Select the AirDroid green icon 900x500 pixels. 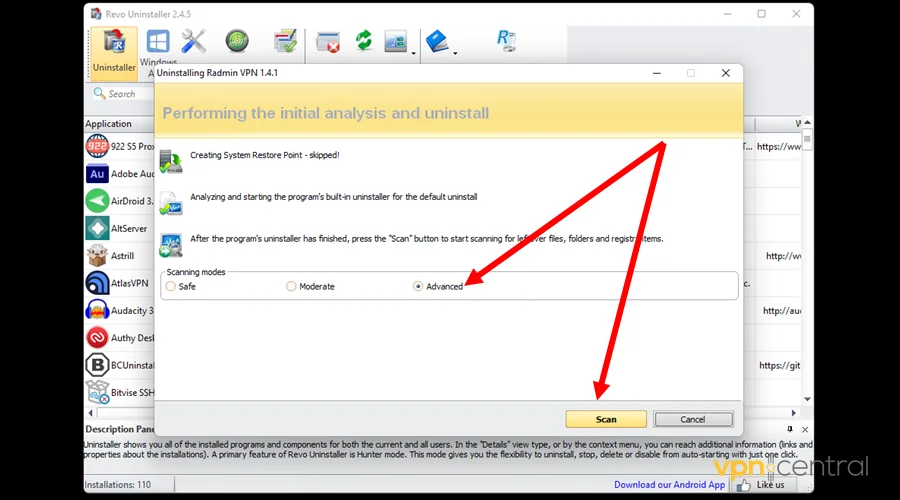(97, 201)
